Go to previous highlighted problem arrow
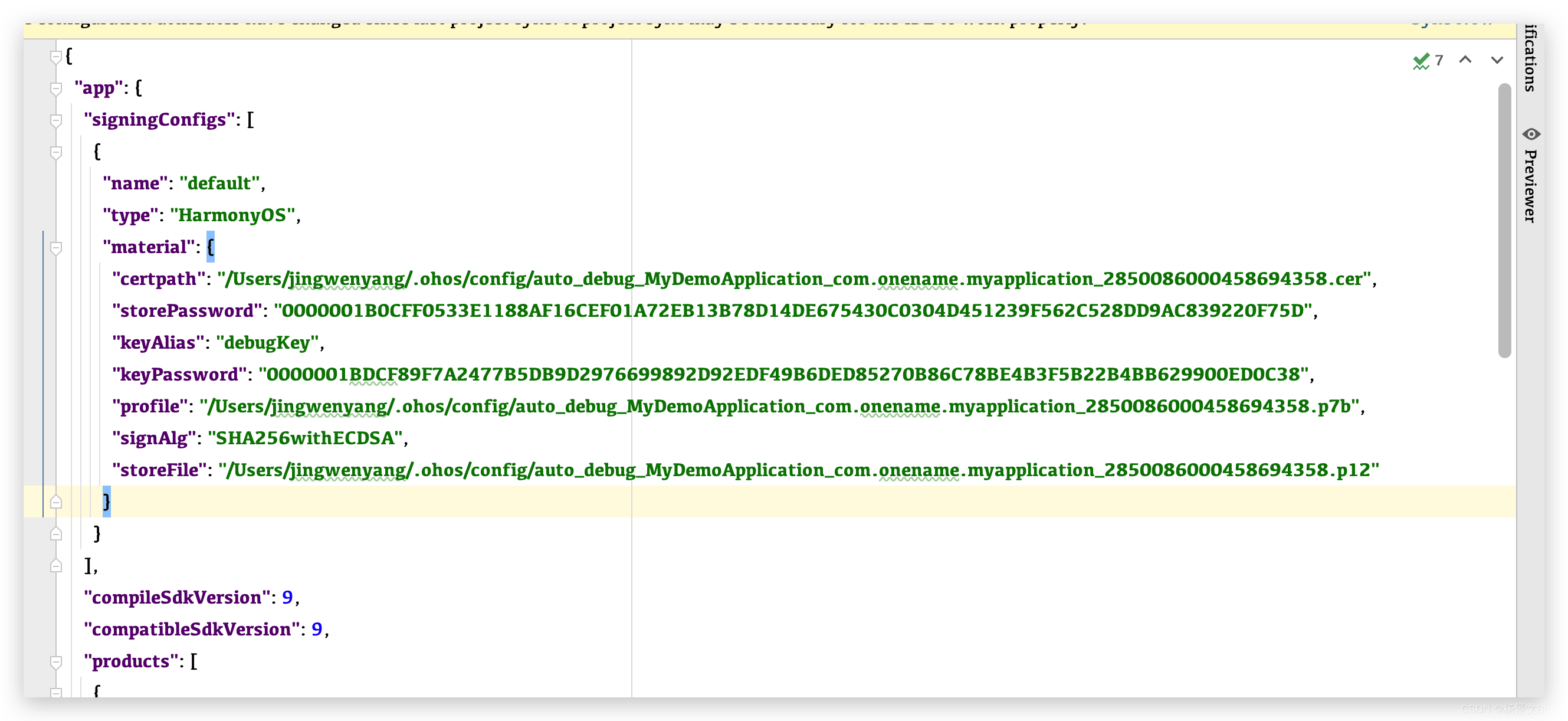The width and height of the screenshot is (1568, 721). pyautogui.click(x=1465, y=60)
